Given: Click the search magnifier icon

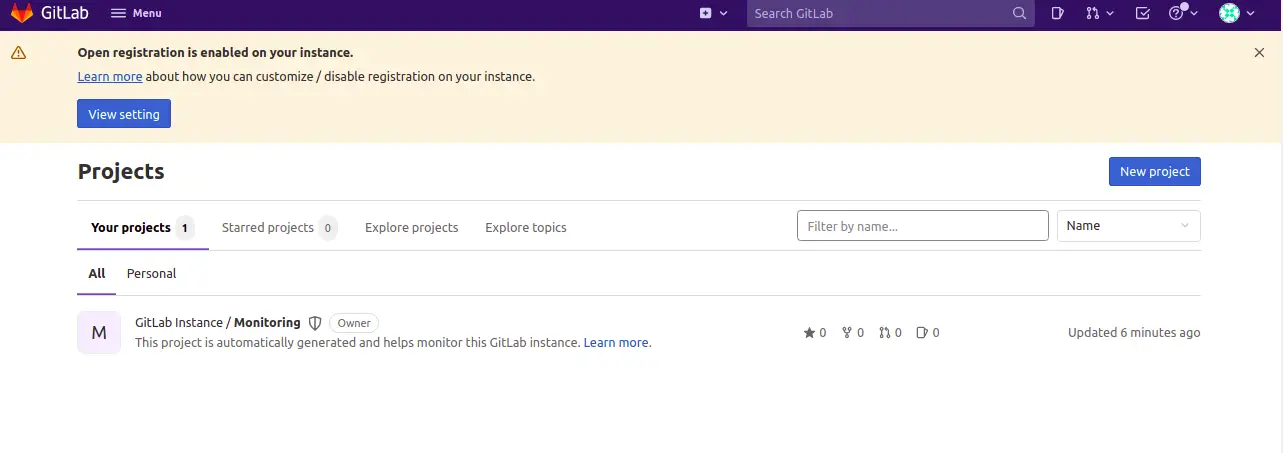Looking at the screenshot, I should click(1019, 13).
